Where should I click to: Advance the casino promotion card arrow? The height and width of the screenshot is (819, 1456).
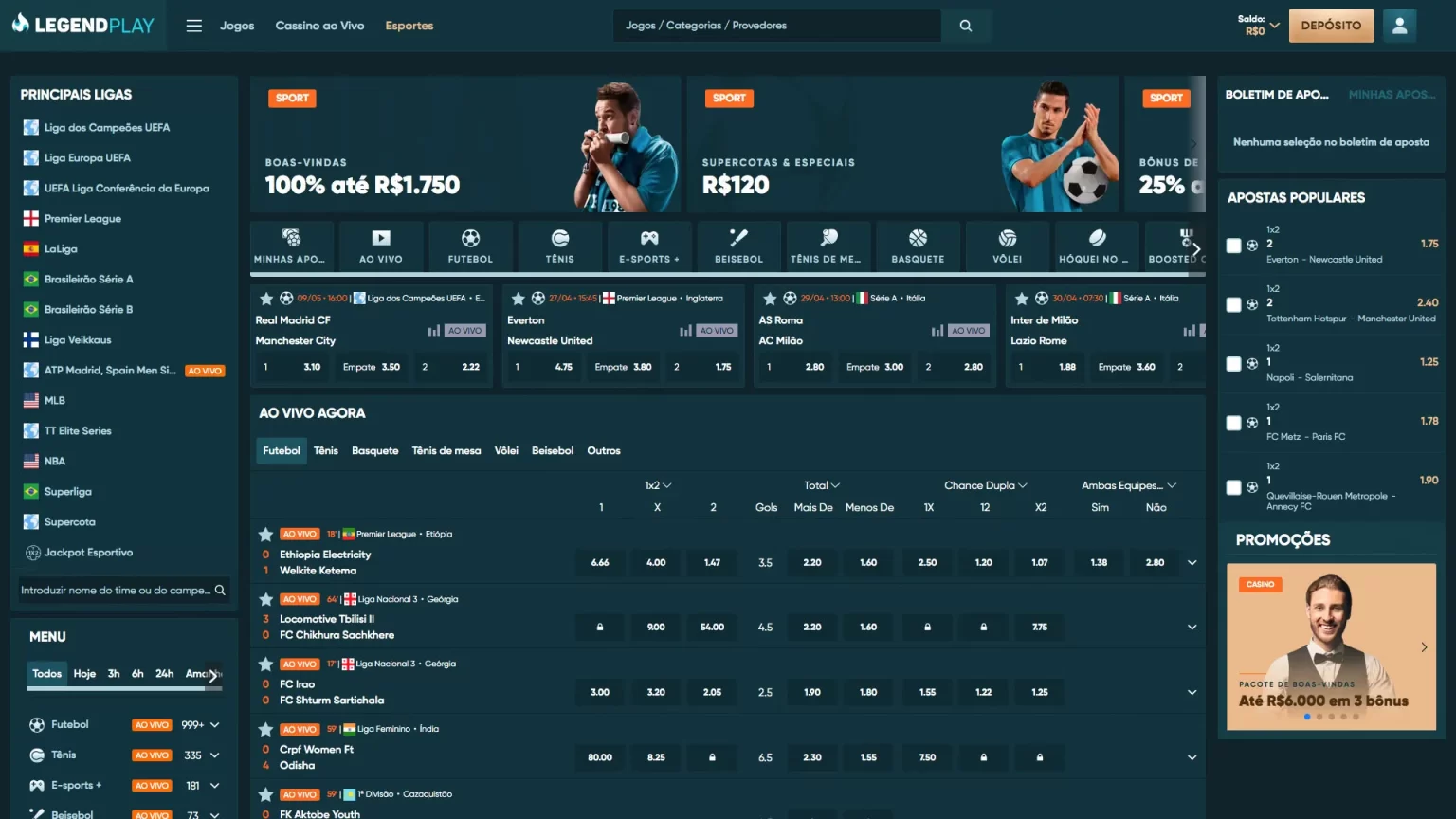(1424, 647)
